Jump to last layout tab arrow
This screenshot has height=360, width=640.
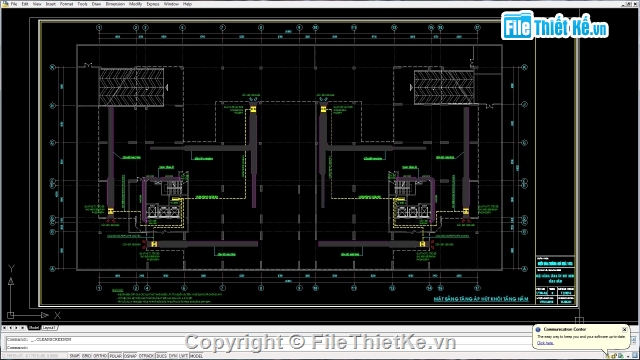pyautogui.click(x=22, y=328)
